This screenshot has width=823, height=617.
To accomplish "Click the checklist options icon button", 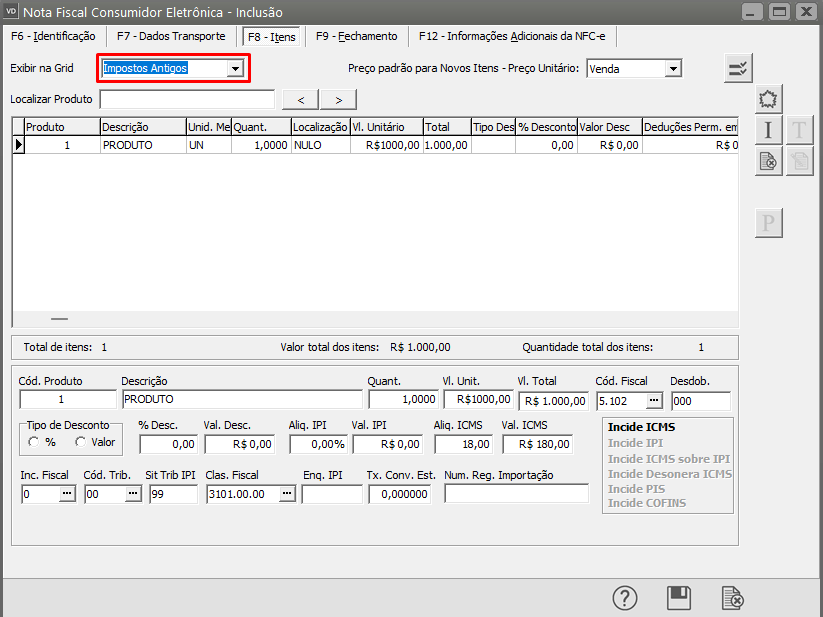I will [x=738, y=68].
